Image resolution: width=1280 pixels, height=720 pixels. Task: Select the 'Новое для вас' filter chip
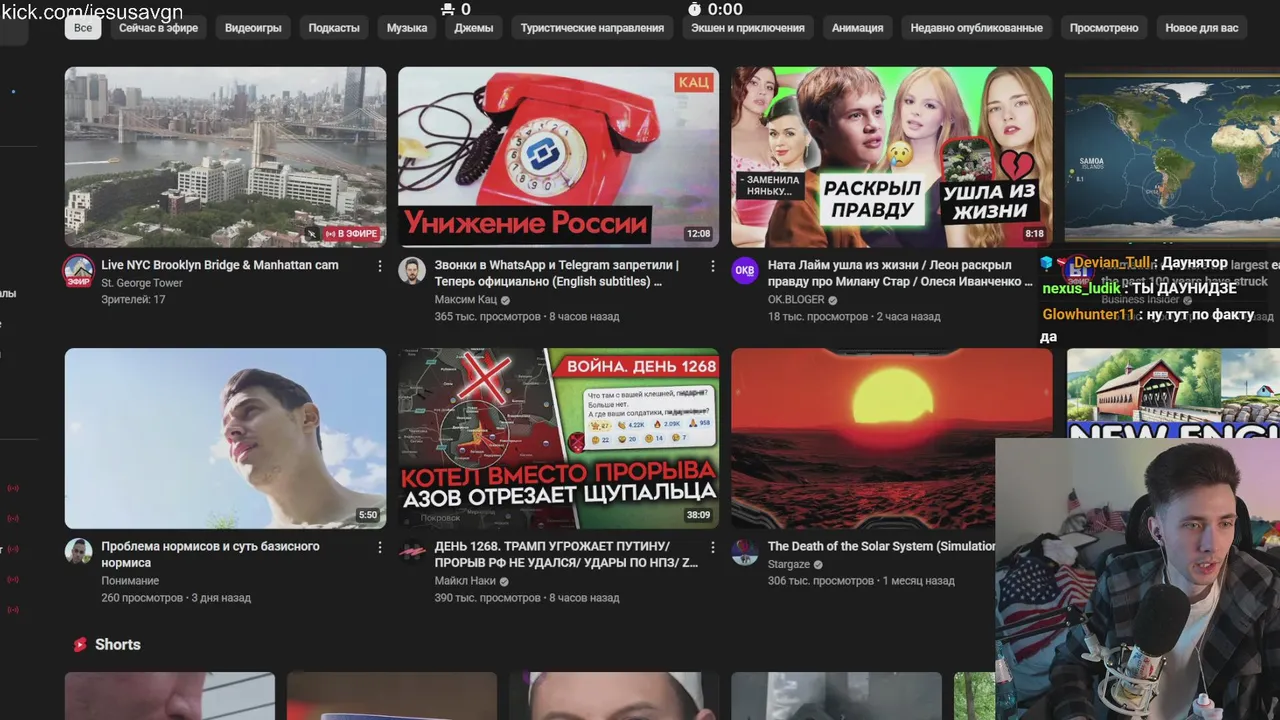(x=1202, y=28)
